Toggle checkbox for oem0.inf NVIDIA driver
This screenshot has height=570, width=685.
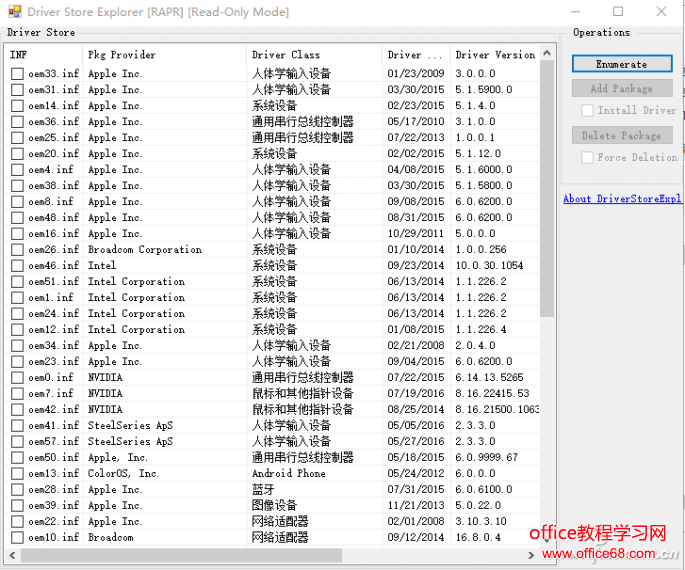pos(17,378)
